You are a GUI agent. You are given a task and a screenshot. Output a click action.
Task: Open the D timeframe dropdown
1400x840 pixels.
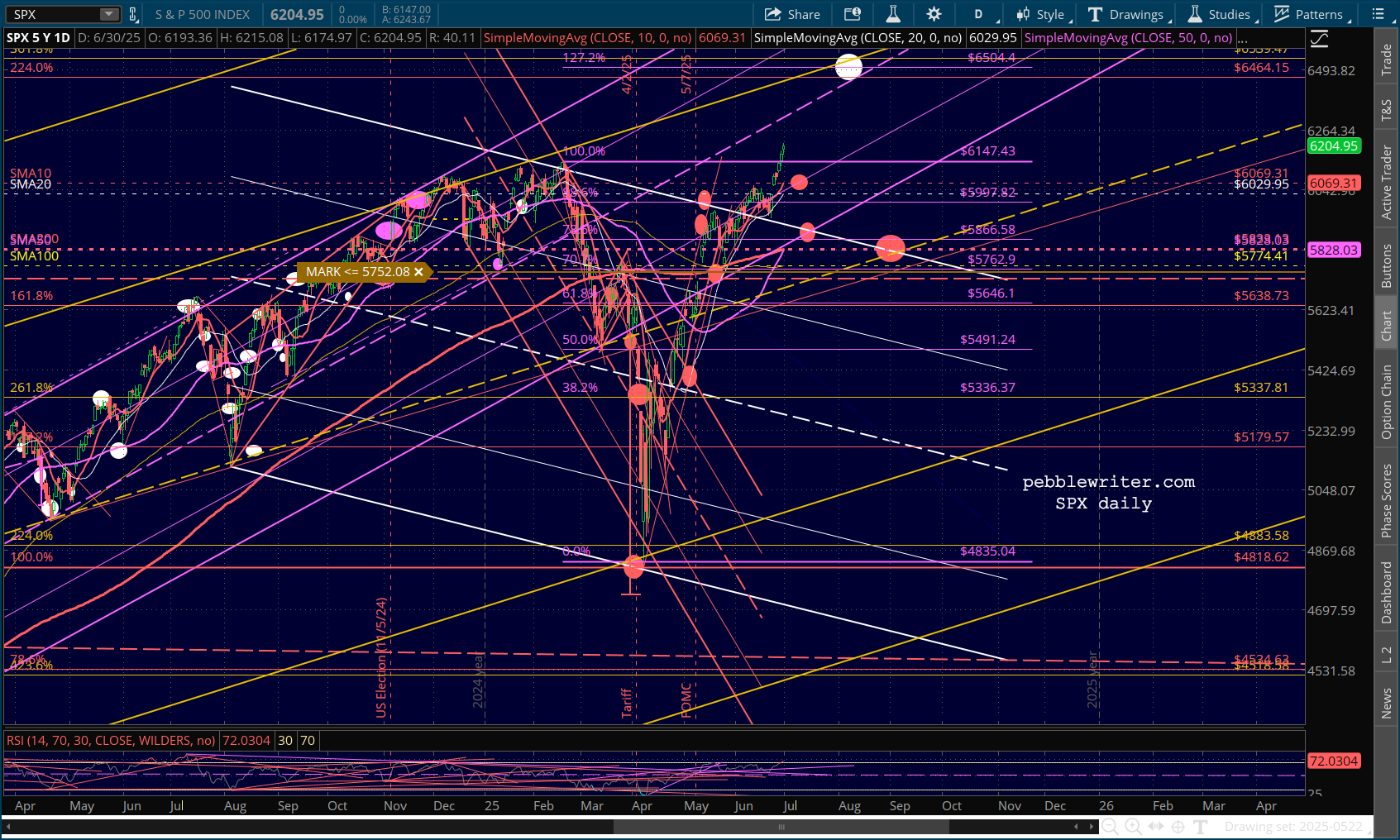click(980, 14)
